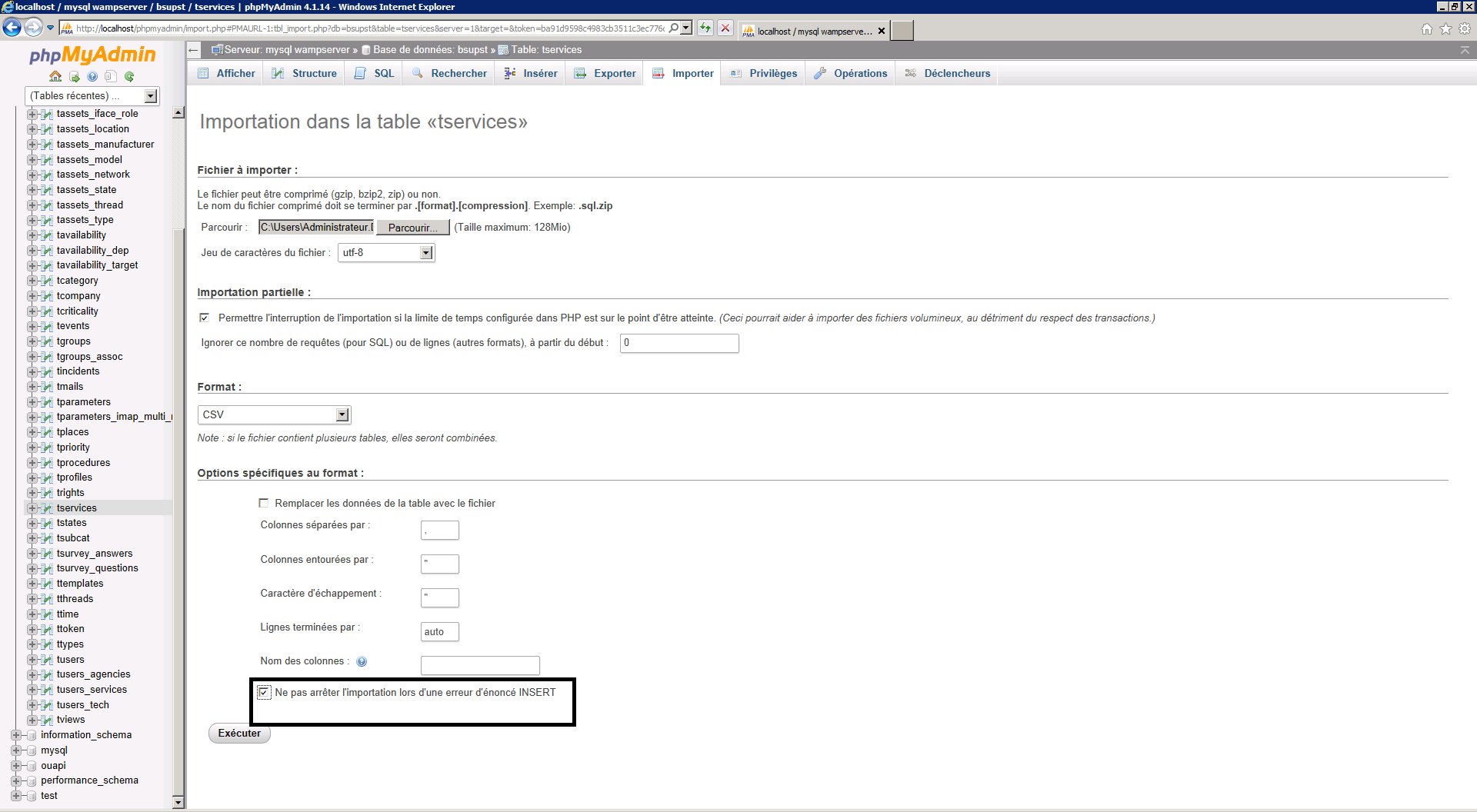Collapse the navigation panel arrow icon
Viewport: 1477px width, 812px height.
tap(194, 50)
